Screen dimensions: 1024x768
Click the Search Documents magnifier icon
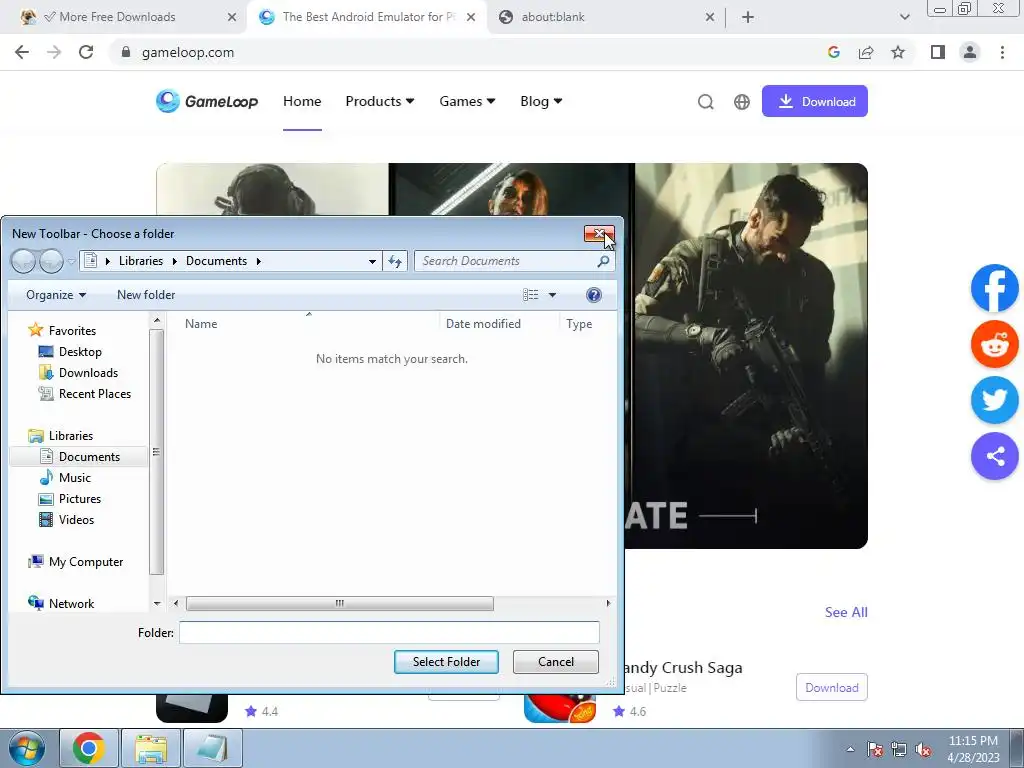pyautogui.click(x=603, y=261)
